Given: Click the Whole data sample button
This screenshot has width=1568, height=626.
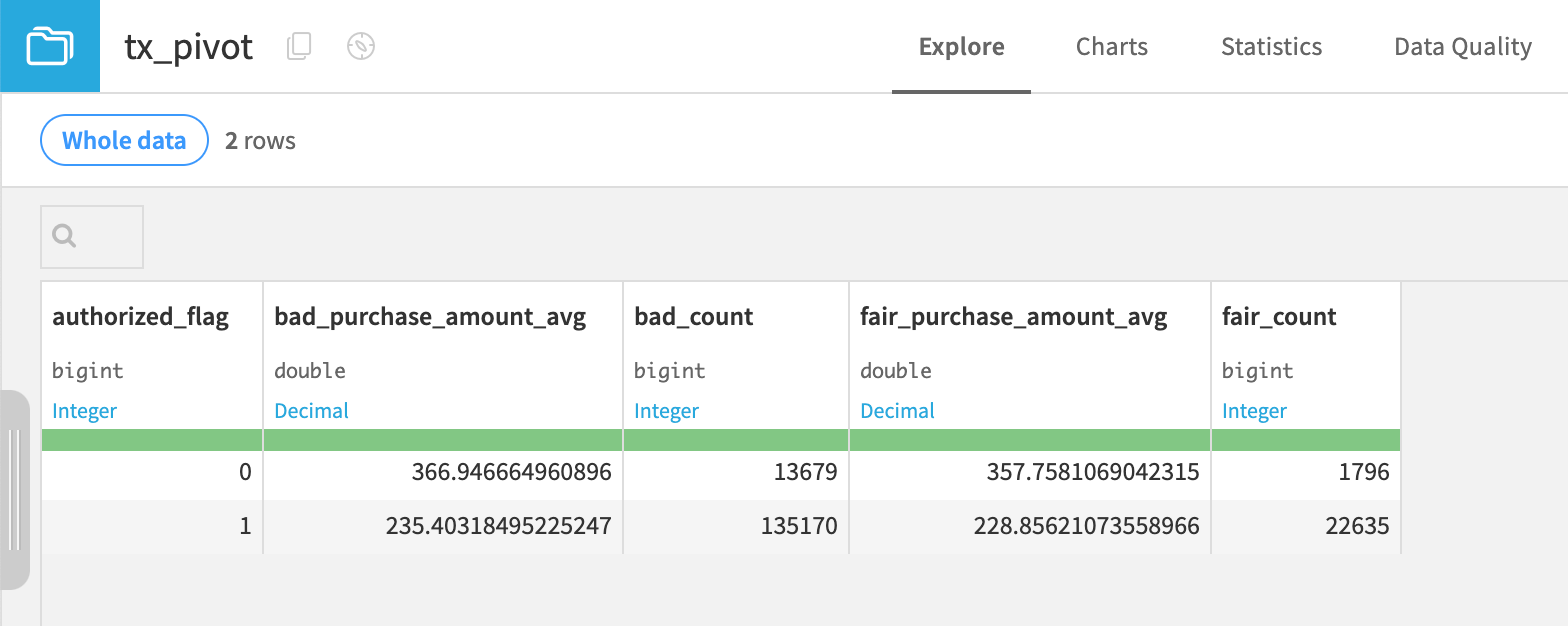Looking at the screenshot, I should (x=124, y=141).
